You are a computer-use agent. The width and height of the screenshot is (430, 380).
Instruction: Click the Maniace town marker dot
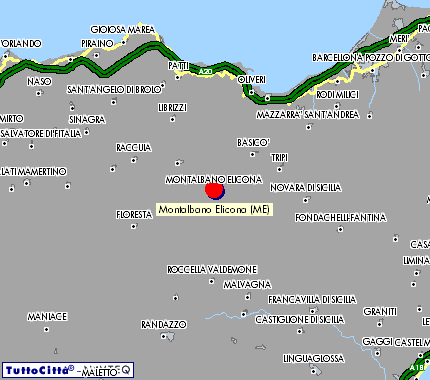pyautogui.click(x=46, y=329)
